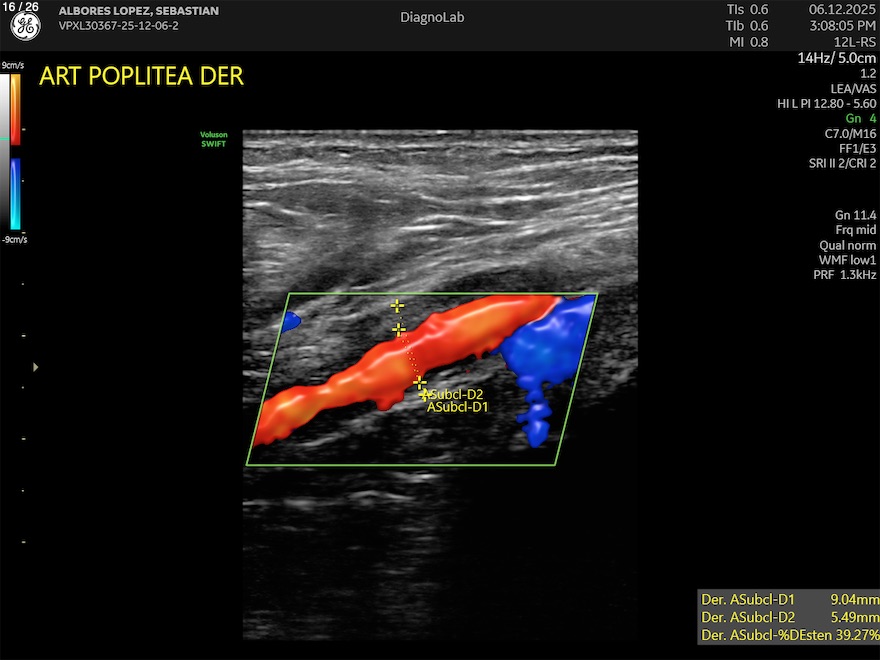Click the 16 / 26 frame counter
This screenshot has width=880, height=660.
click(x=21, y=7)
